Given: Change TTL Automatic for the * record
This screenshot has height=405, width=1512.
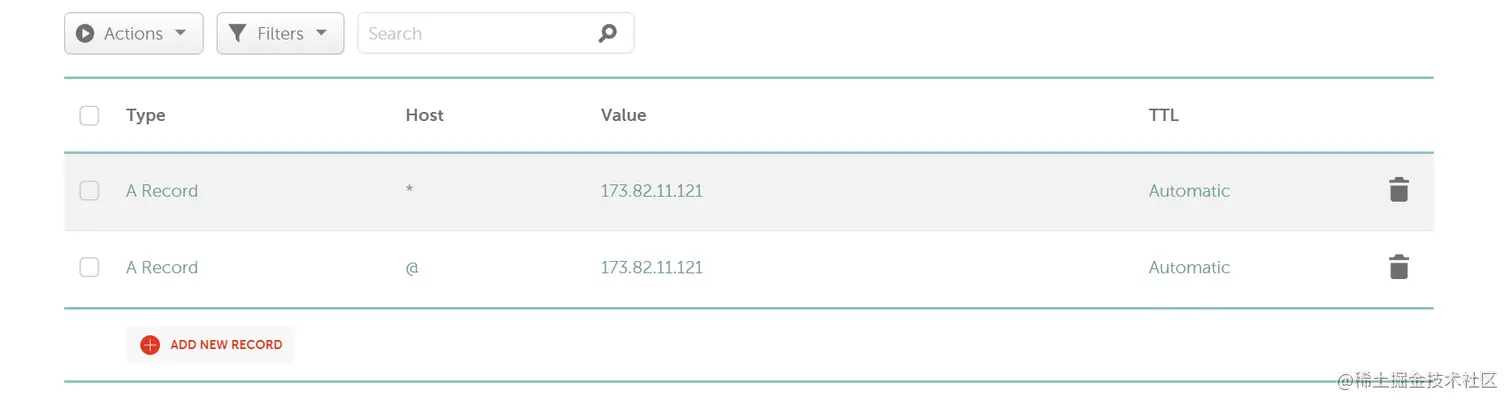Looking at the screenshot, I should (x=1189, y=190).
